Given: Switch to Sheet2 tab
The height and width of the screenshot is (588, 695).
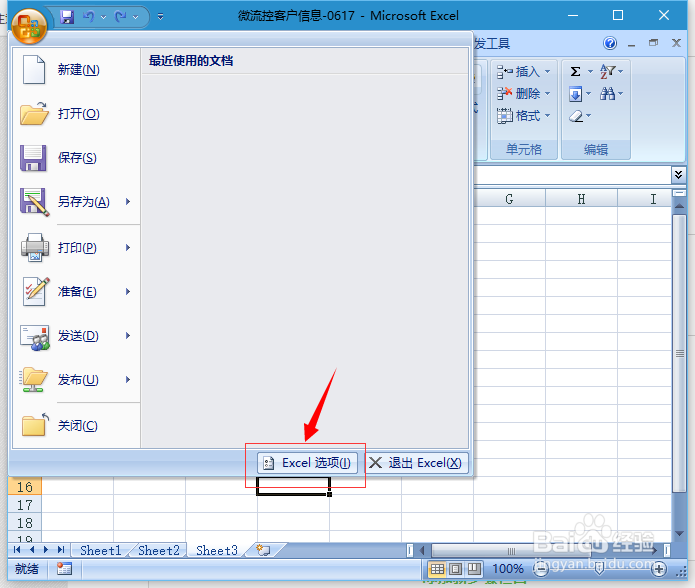Looking at the screenshot, I should click(x=159, y=551).
